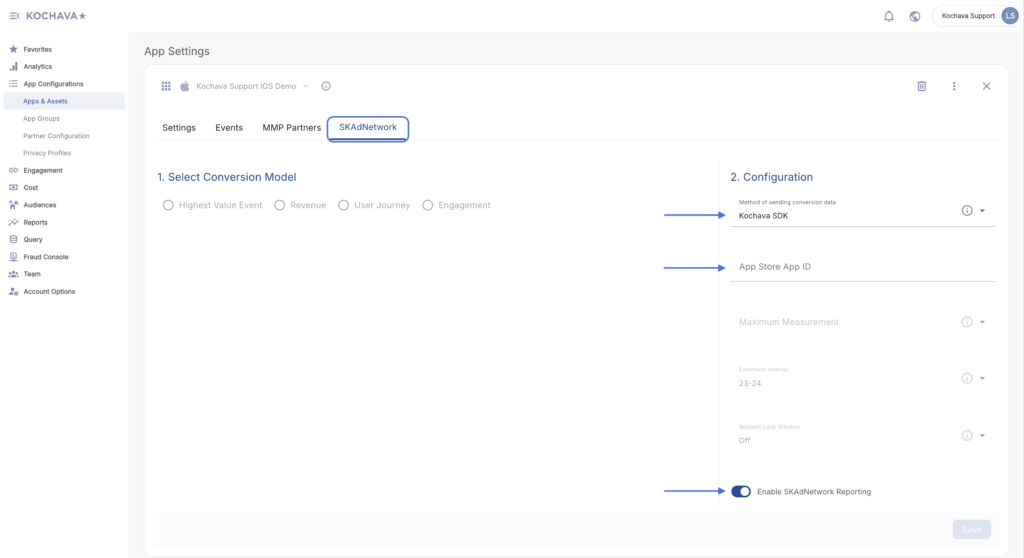This screenshot has width=1024, height=558.
Task: Choose the User Journey conversion model
Action: 343,205
